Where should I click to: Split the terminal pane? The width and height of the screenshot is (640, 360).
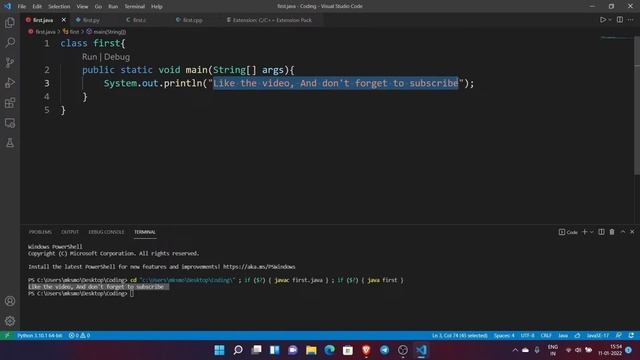pyautogui.click(x=601, y=232)
